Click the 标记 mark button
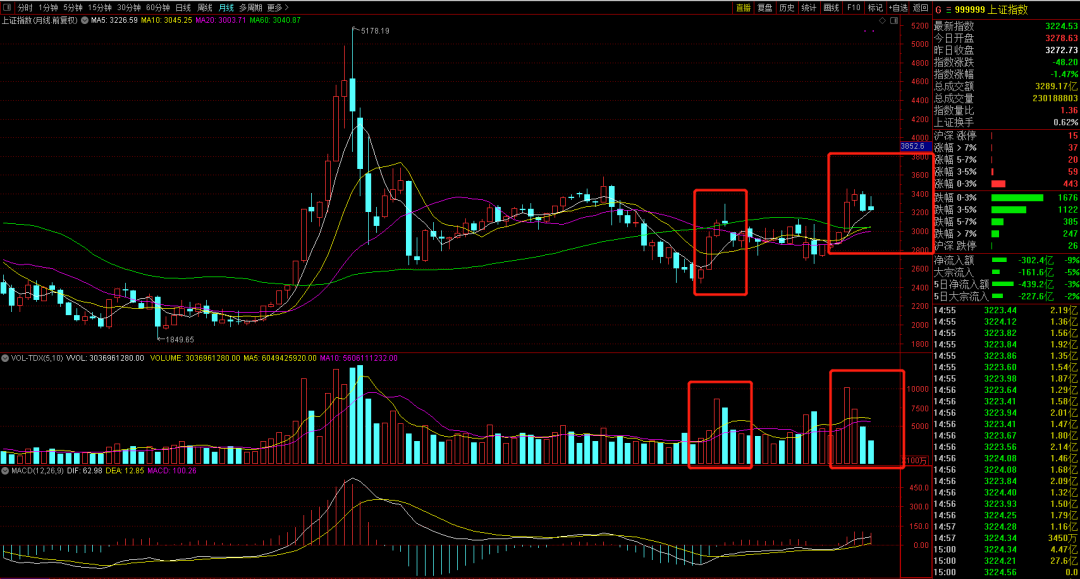 tap(875, 8)
